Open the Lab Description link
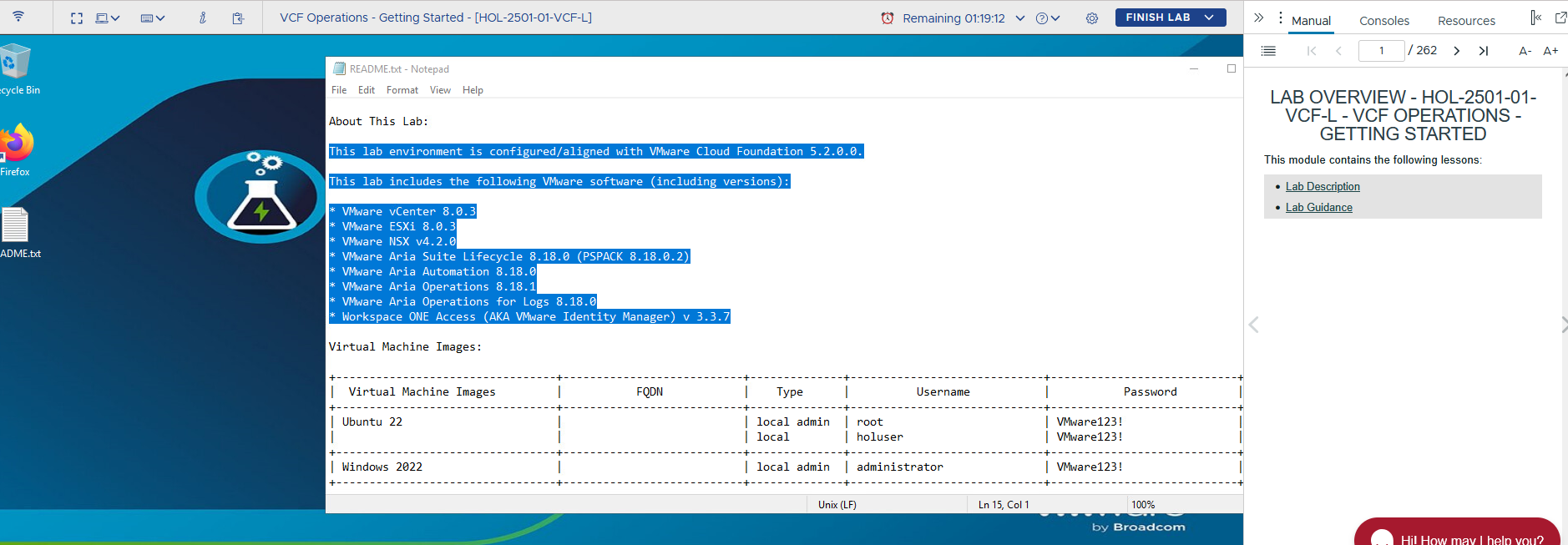The width and height of the screenshot is (1568, 545). coord(1323,186)
